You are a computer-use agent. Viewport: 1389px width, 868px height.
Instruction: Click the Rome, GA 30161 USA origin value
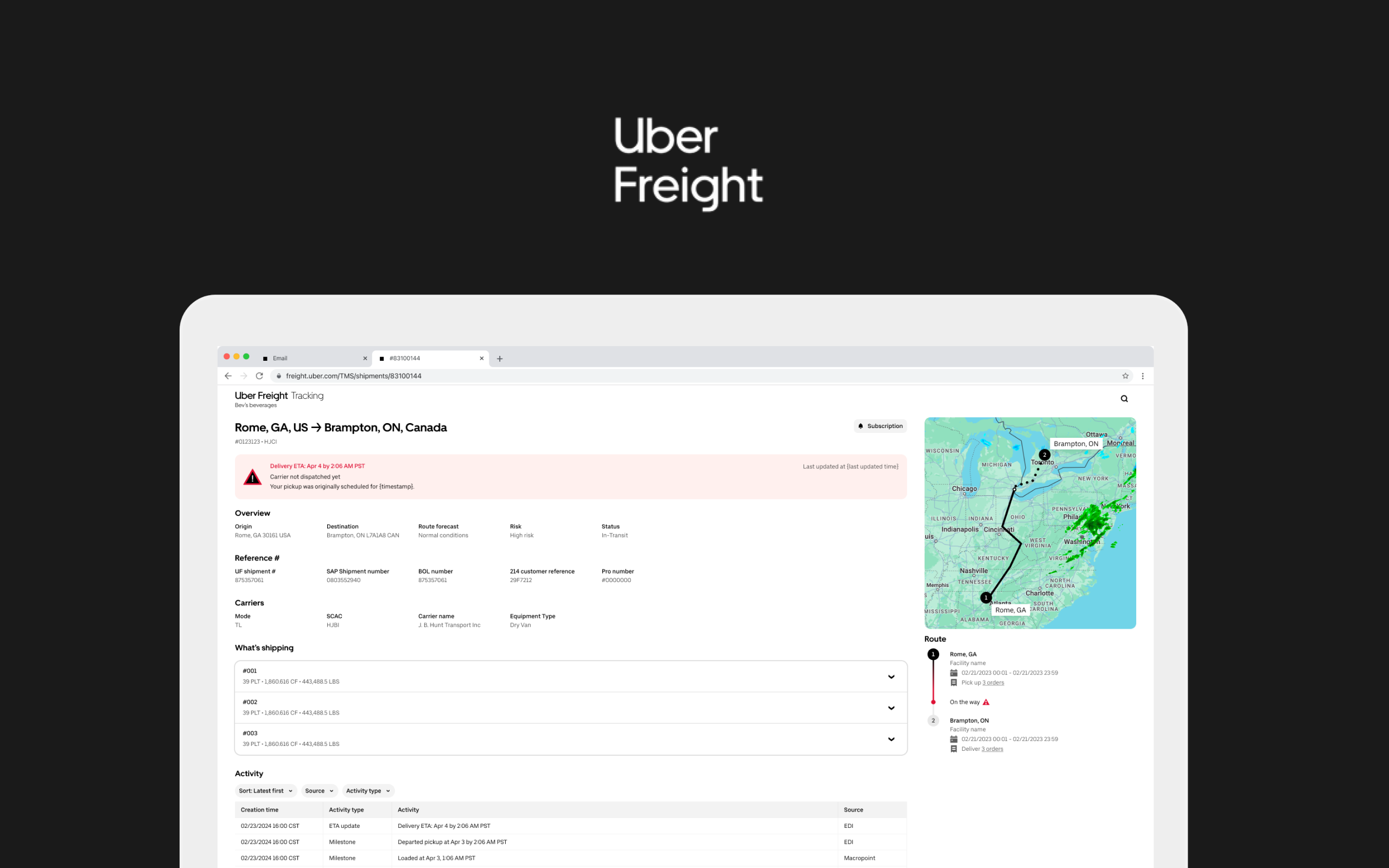[262, 535]
